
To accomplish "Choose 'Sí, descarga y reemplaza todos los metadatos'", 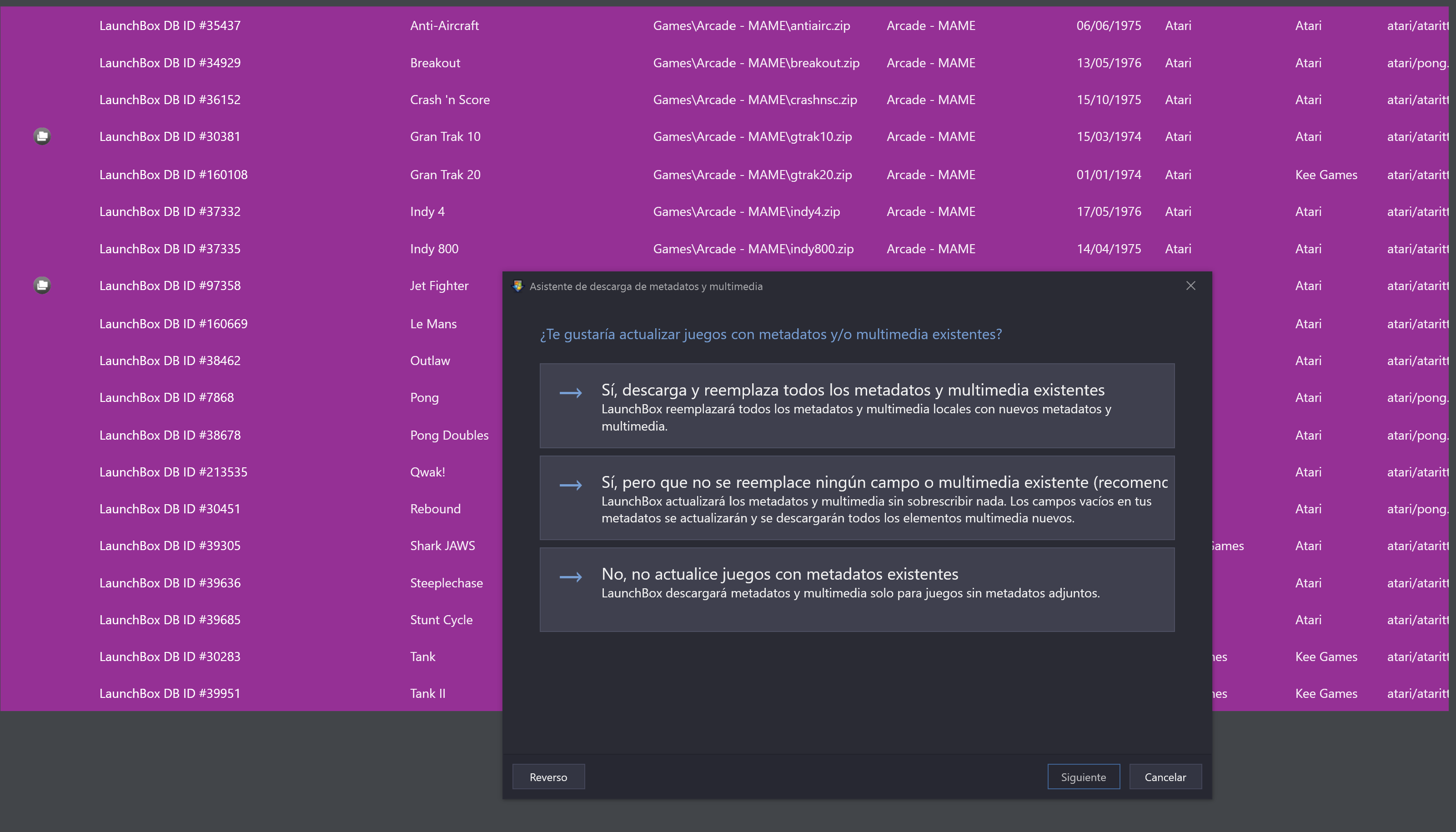I will [x=857, y=406].
